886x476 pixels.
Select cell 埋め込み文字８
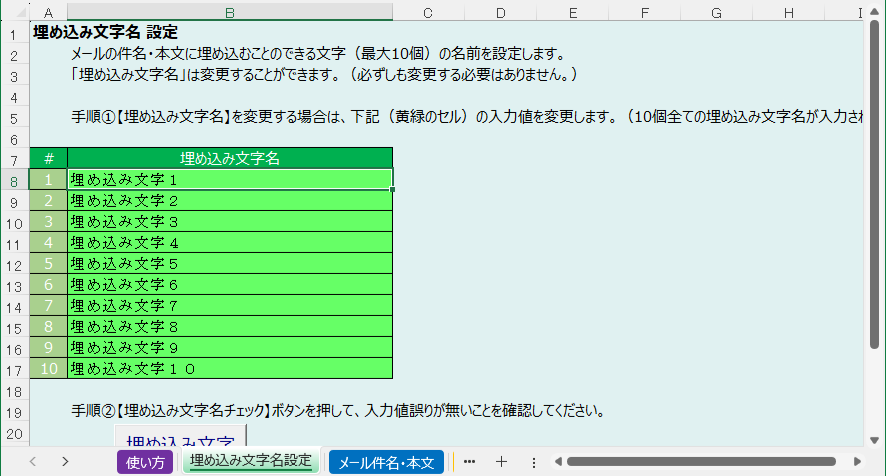click(230, 326)
